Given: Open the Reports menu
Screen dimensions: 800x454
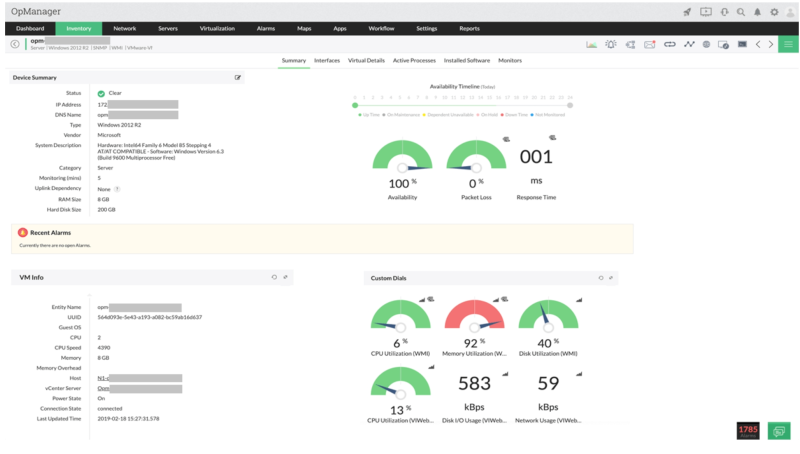Looking at the screenshot, I should coord(469,29).
